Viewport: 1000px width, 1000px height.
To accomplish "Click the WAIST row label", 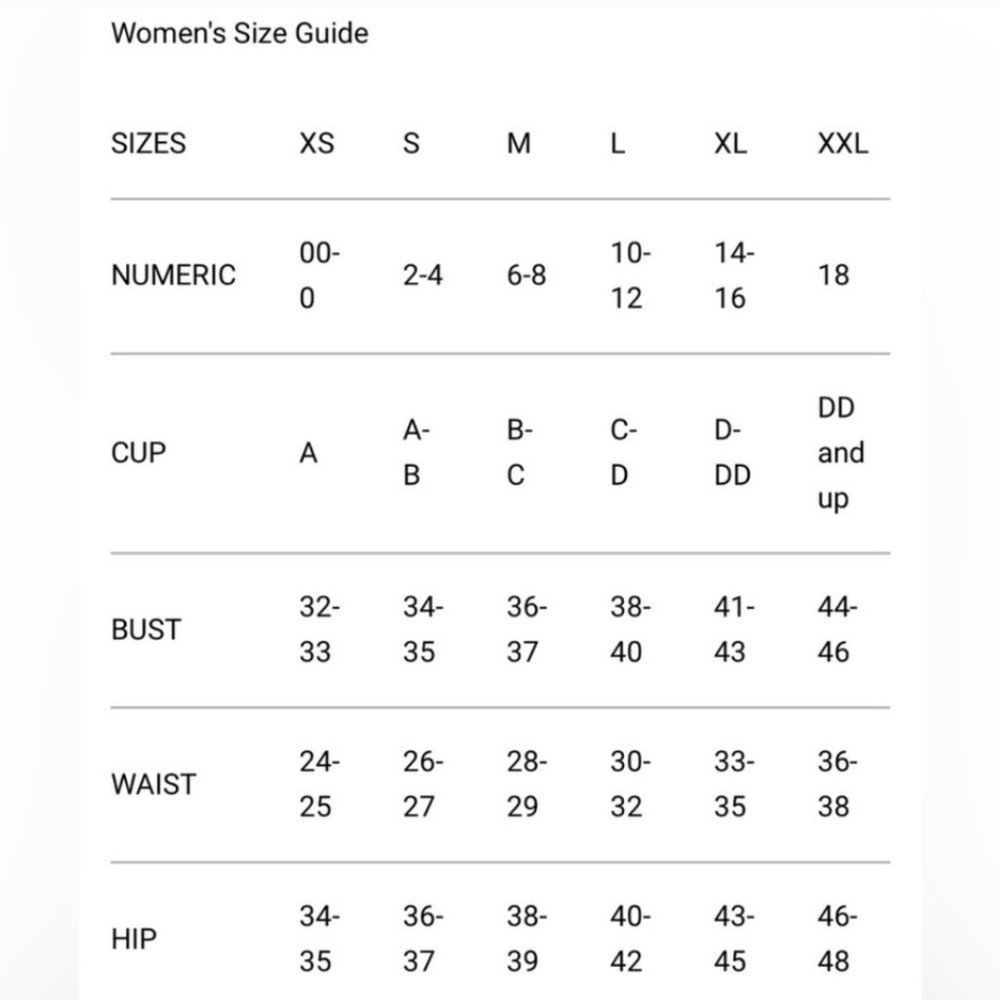I will coord(154,785).
